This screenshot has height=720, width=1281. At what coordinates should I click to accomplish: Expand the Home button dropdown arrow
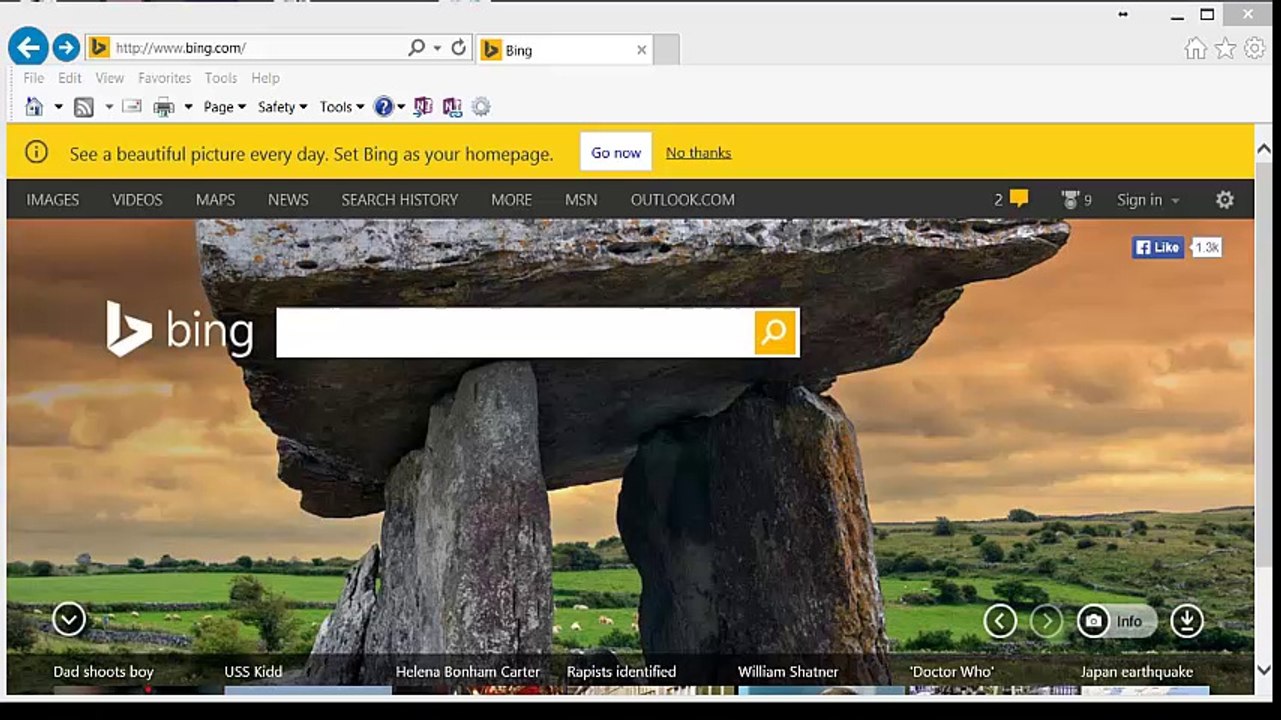click(58, 107)
